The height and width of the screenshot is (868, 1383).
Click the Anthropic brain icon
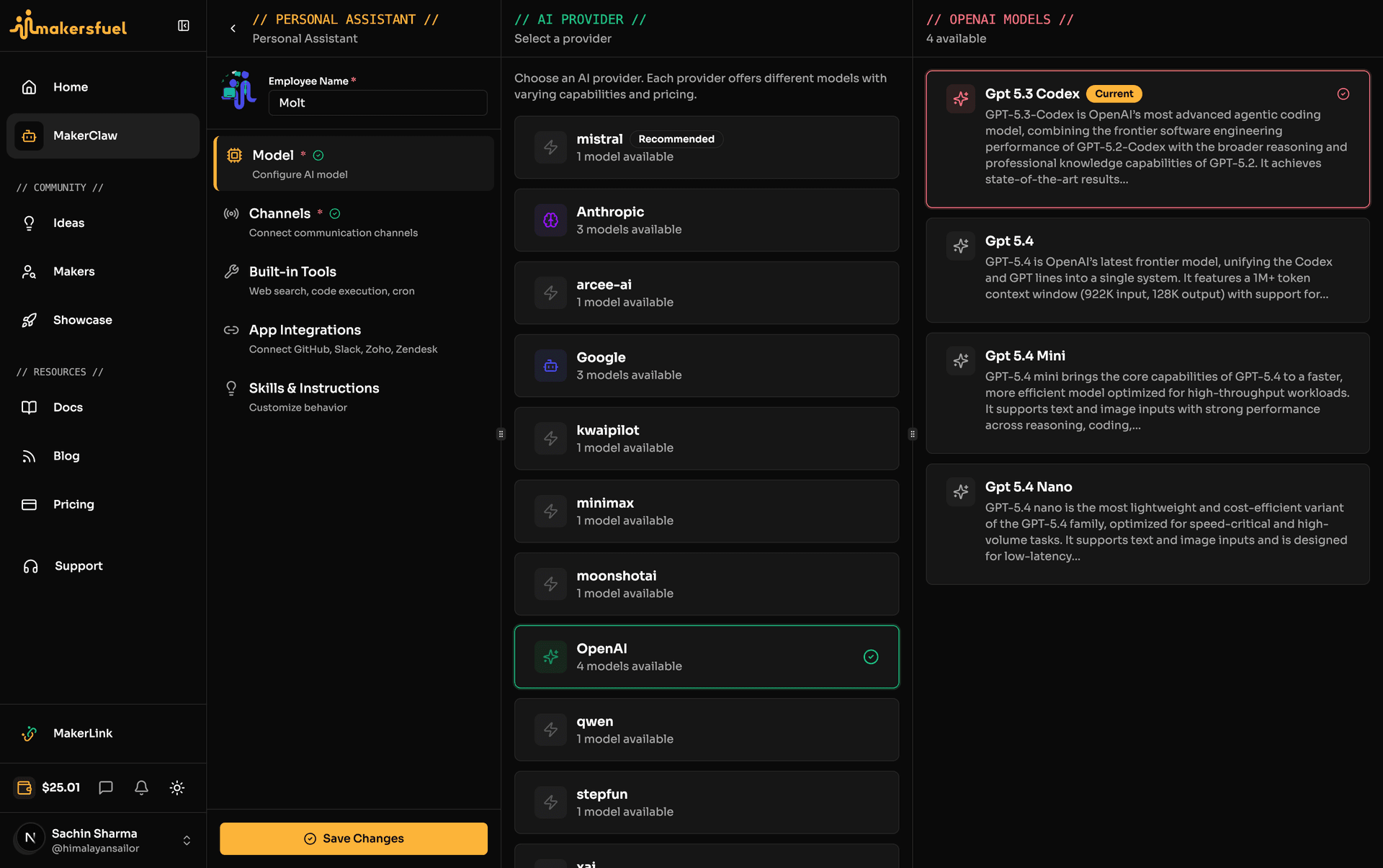[551, 220]
